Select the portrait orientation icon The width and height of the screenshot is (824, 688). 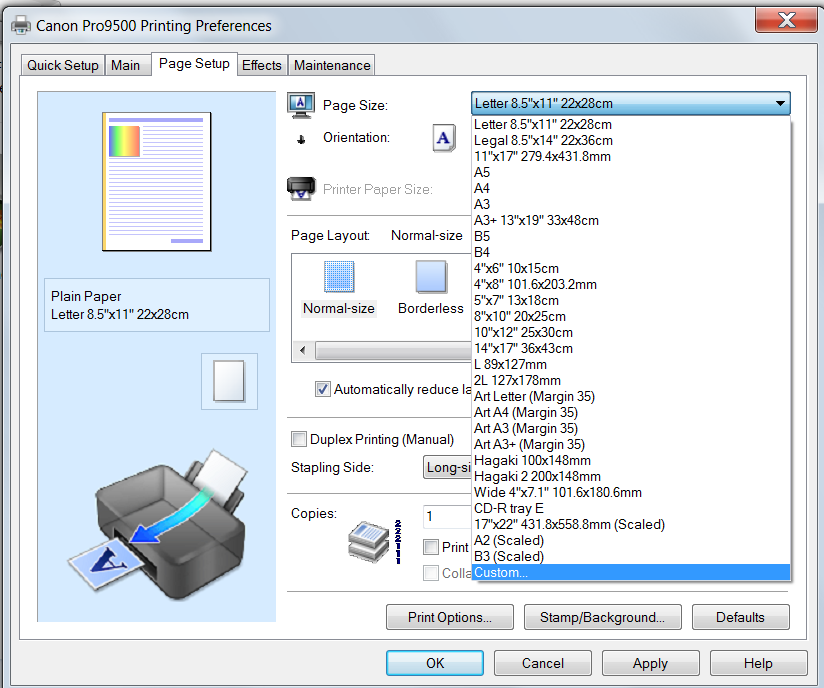(x=444, y=138)
